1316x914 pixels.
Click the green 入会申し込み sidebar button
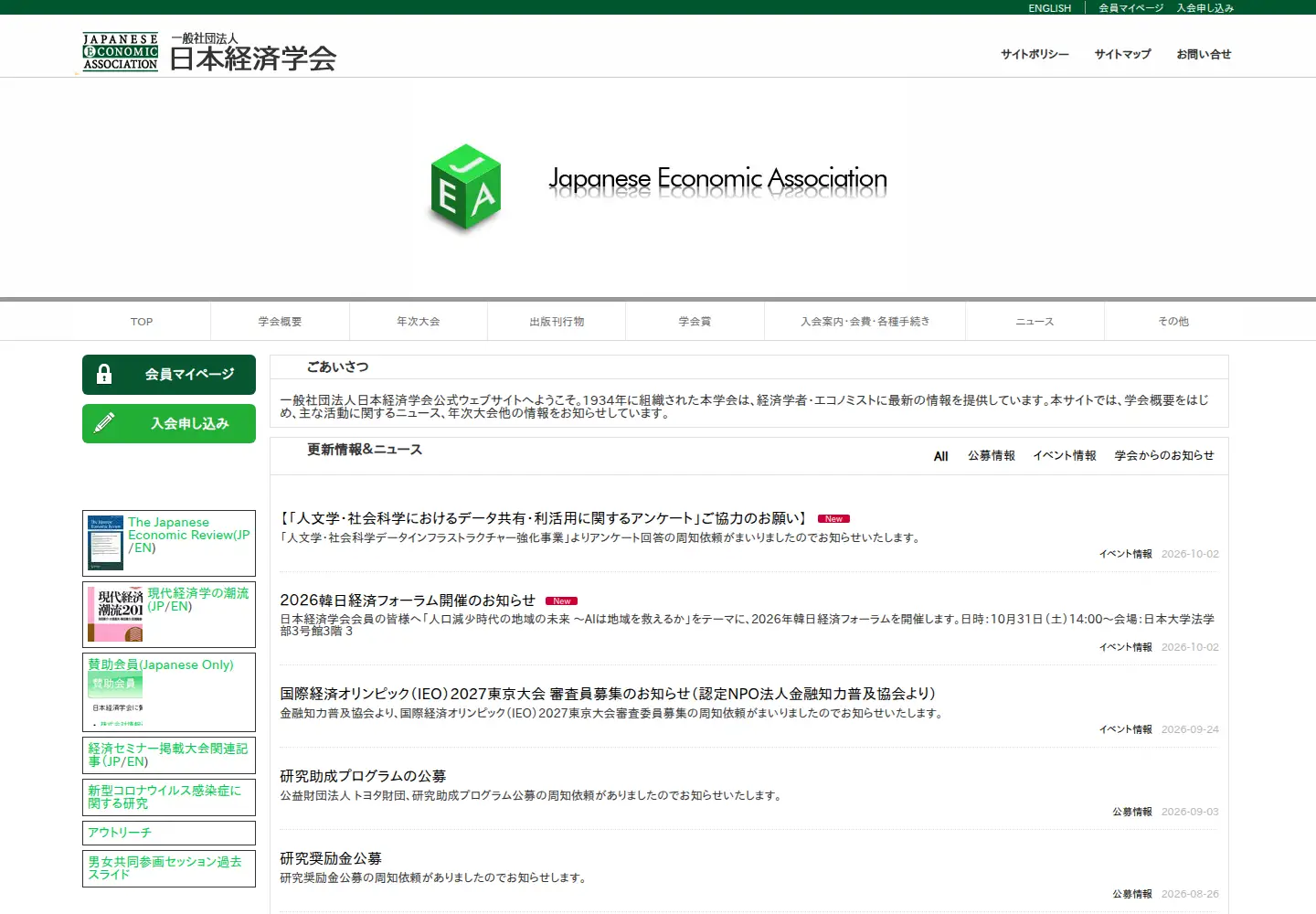click(169, 423)
